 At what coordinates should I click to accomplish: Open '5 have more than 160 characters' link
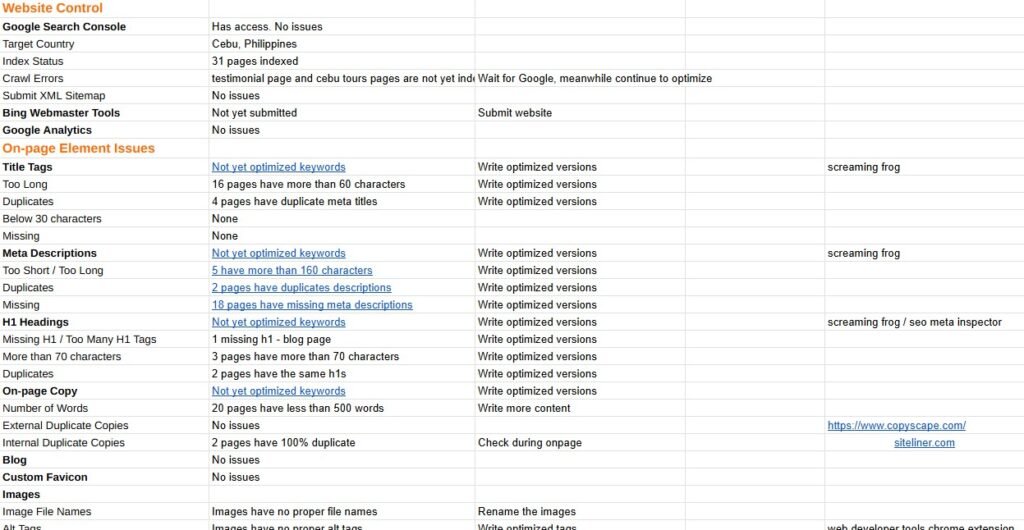[x=292, y=270]
